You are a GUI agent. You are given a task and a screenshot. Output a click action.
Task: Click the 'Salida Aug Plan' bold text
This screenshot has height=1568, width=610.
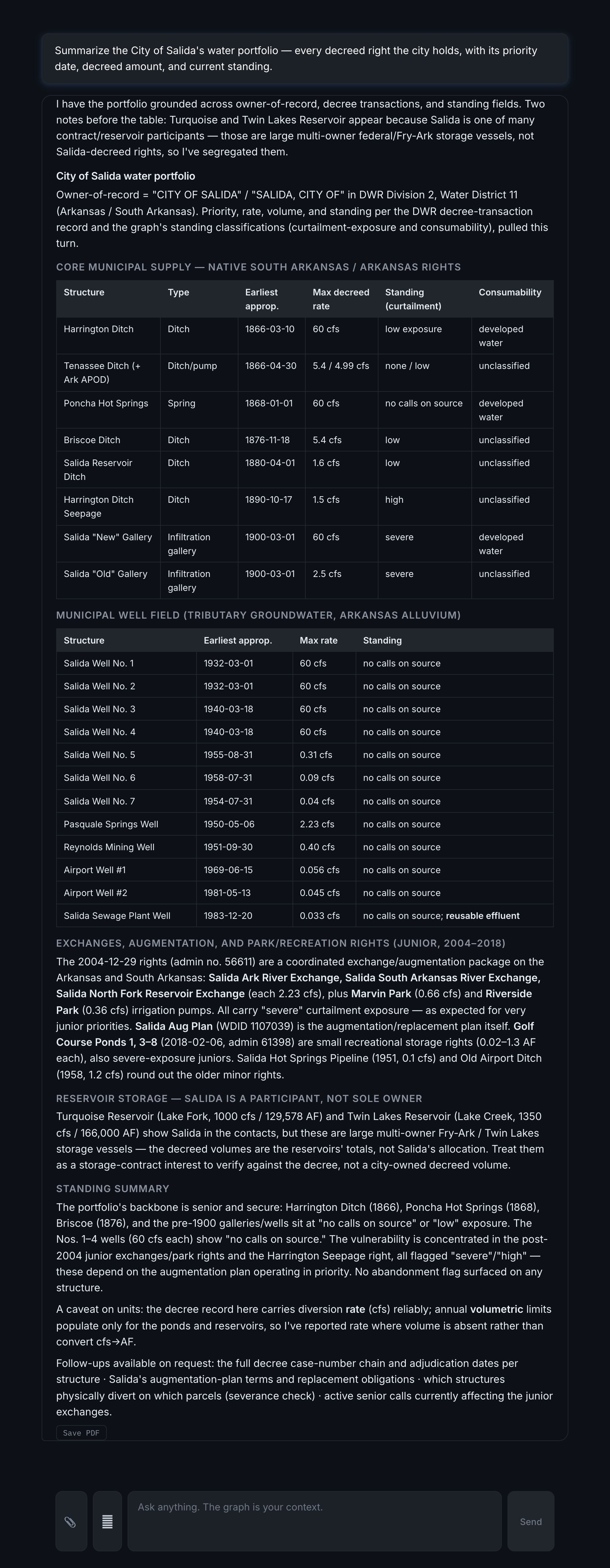click(x=174, y=1026)
